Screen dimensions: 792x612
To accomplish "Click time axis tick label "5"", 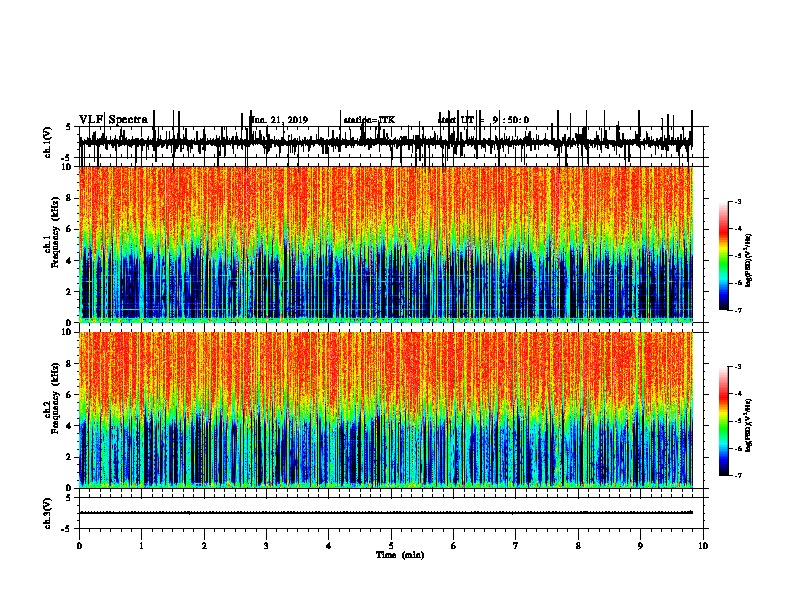I will [391, 546].
